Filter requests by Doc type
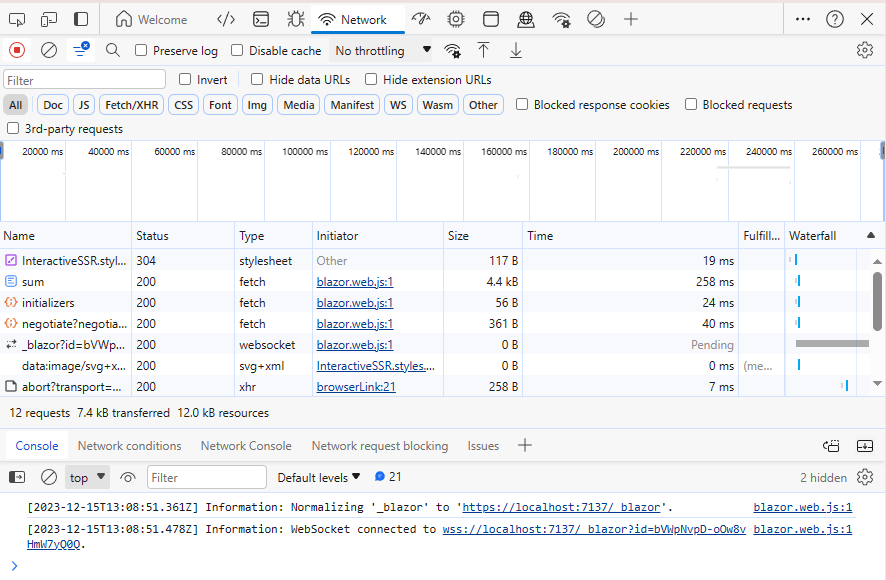This screenshot has width=886, height=580. tap(53, 105)
